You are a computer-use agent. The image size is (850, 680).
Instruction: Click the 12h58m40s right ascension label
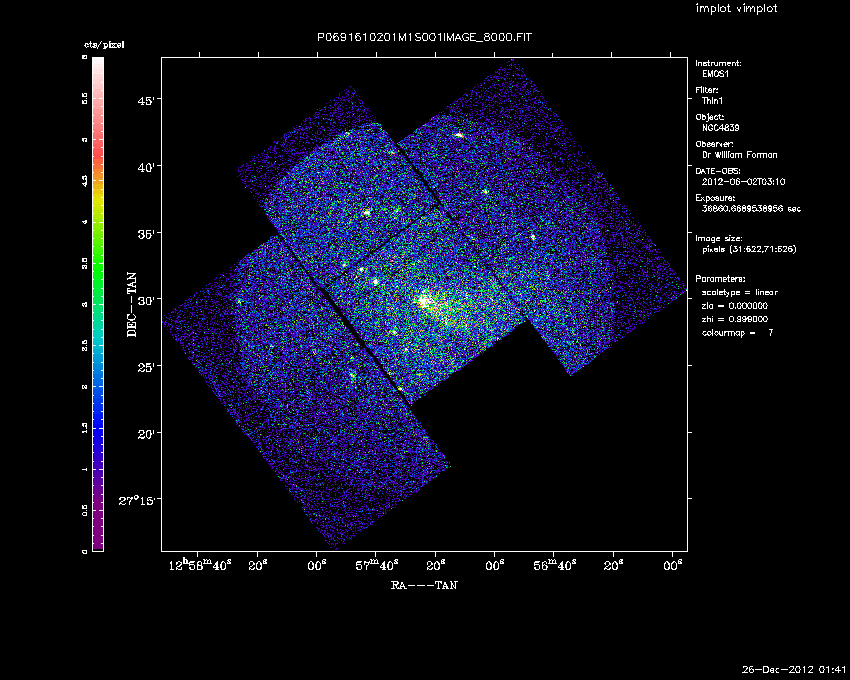(x=200, y=565)
